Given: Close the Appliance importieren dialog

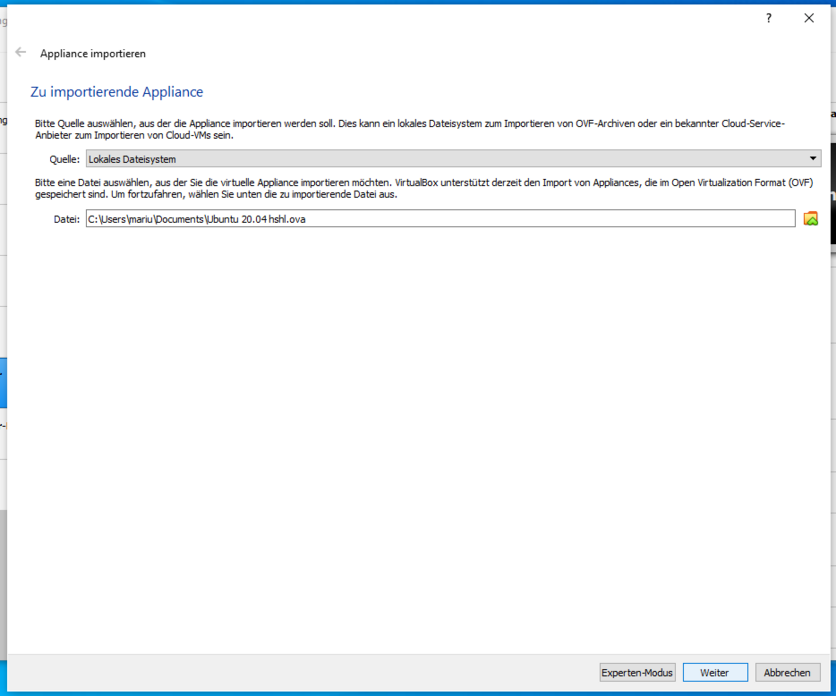Looking at the screenshot, I should point(809,18).
